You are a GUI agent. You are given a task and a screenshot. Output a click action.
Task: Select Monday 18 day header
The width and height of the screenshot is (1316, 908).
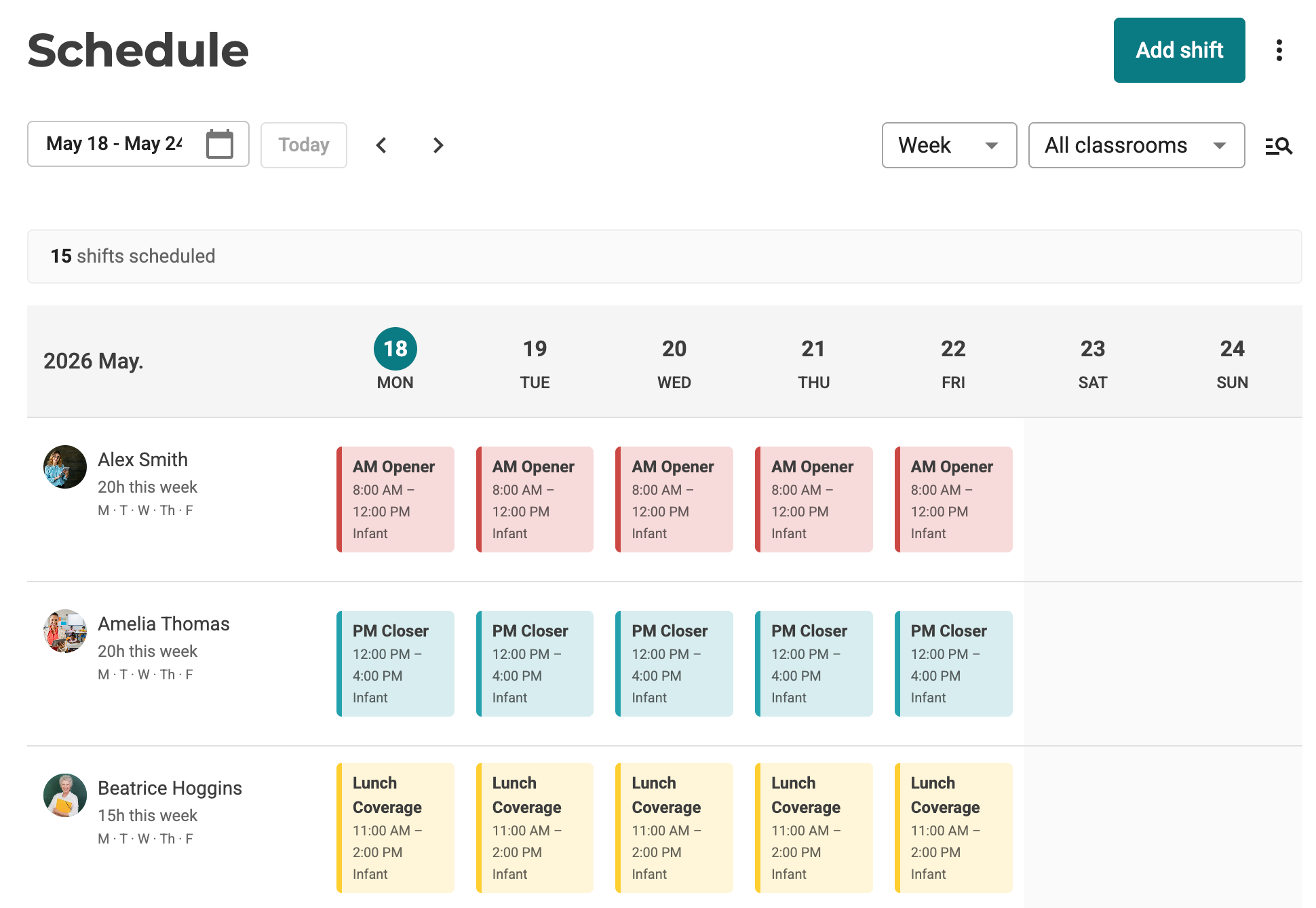[x=395, y=360]
